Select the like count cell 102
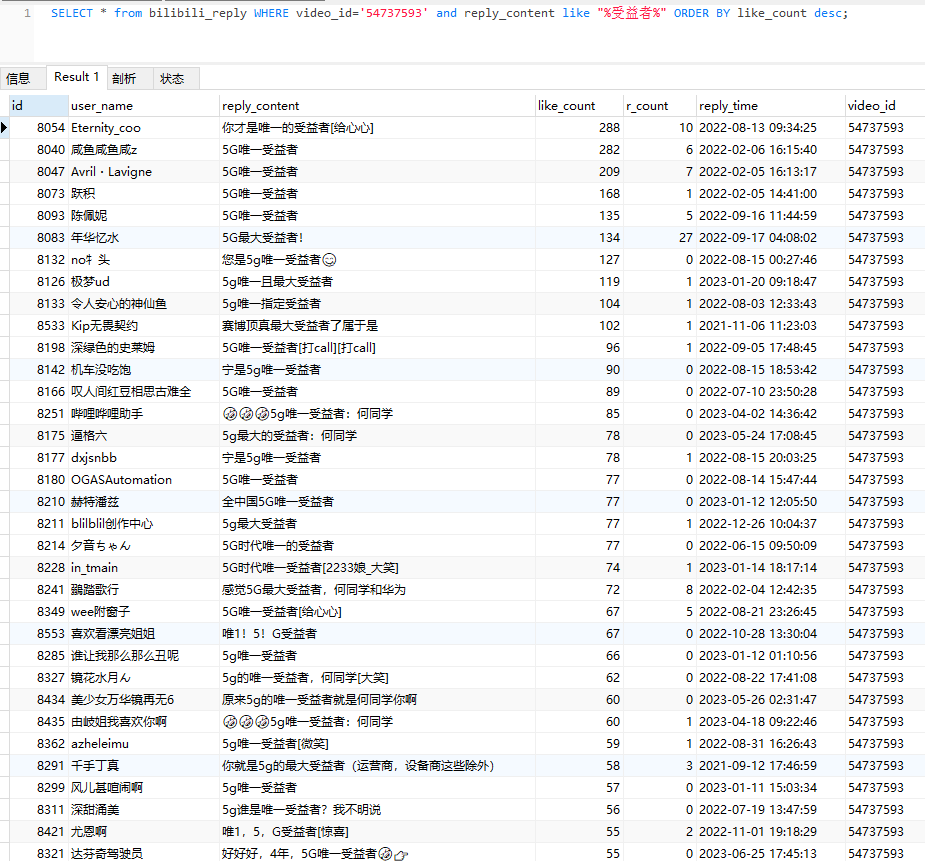 (x=579, y=326)
